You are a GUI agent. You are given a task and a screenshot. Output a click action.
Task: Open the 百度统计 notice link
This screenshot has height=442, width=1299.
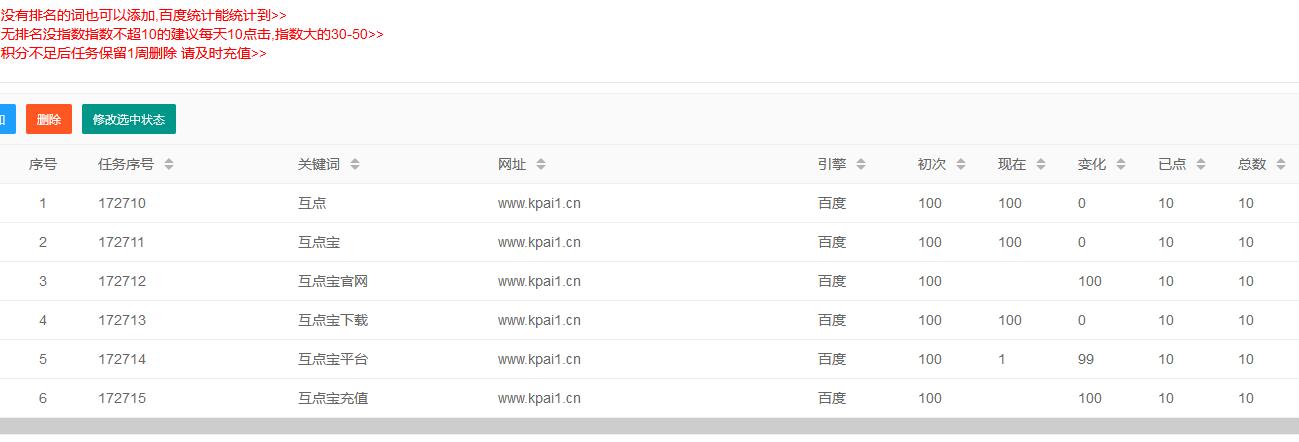tap(144, 15)
